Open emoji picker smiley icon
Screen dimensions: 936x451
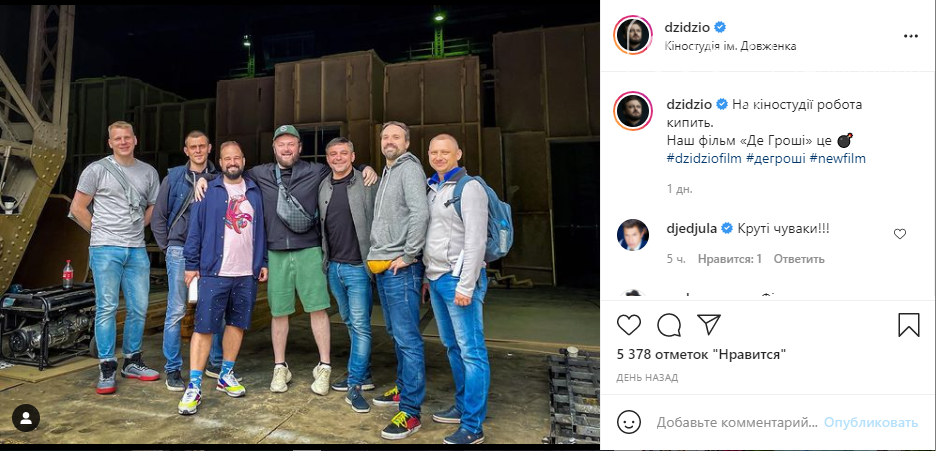(629, 422)
